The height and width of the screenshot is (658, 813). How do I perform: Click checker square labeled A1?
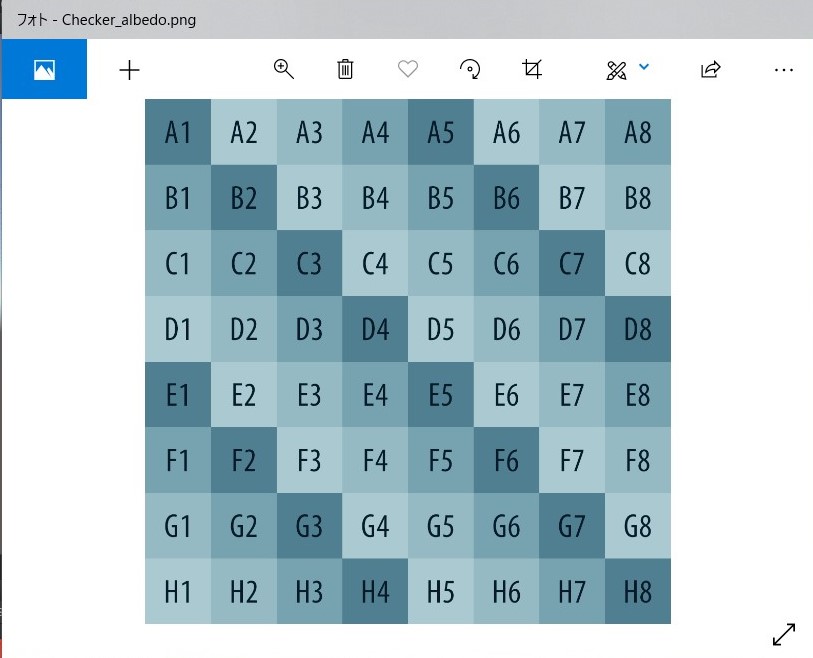pyautogui.click(x=178, y=132)
